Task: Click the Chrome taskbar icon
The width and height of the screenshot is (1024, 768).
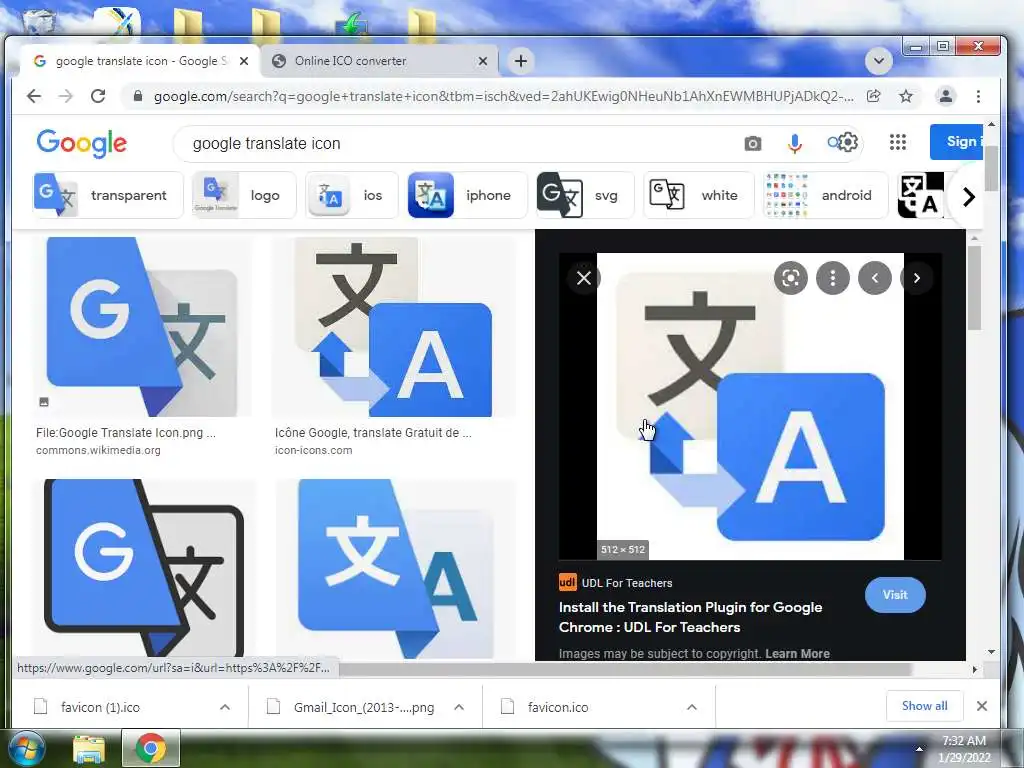Action: pyautogui.click(x=151, y=748)
